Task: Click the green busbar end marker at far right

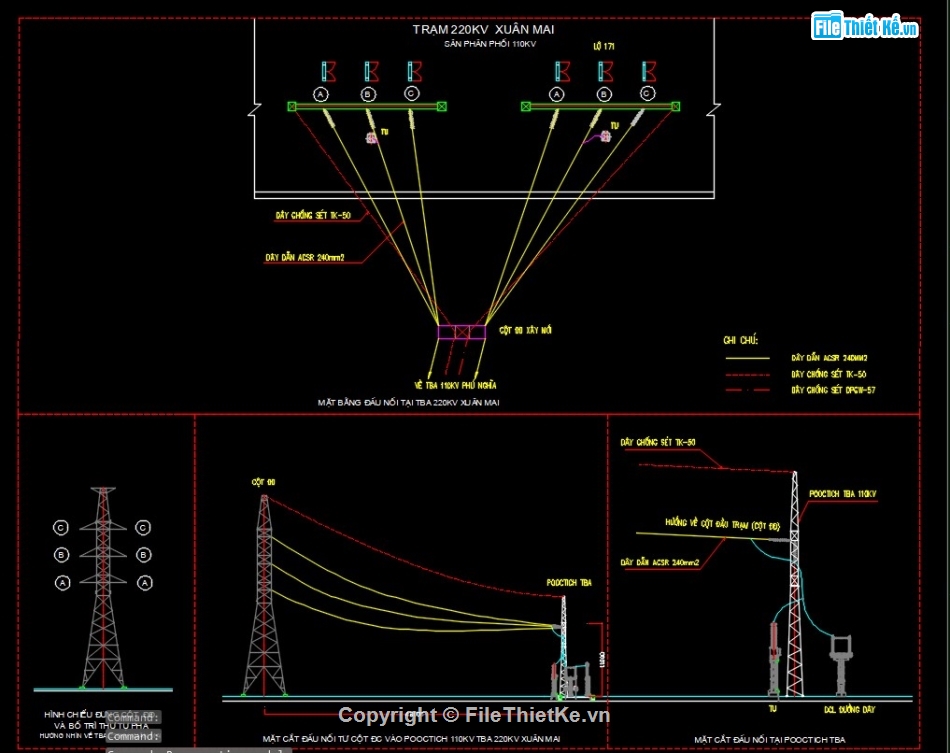Action: click(676, 106)
